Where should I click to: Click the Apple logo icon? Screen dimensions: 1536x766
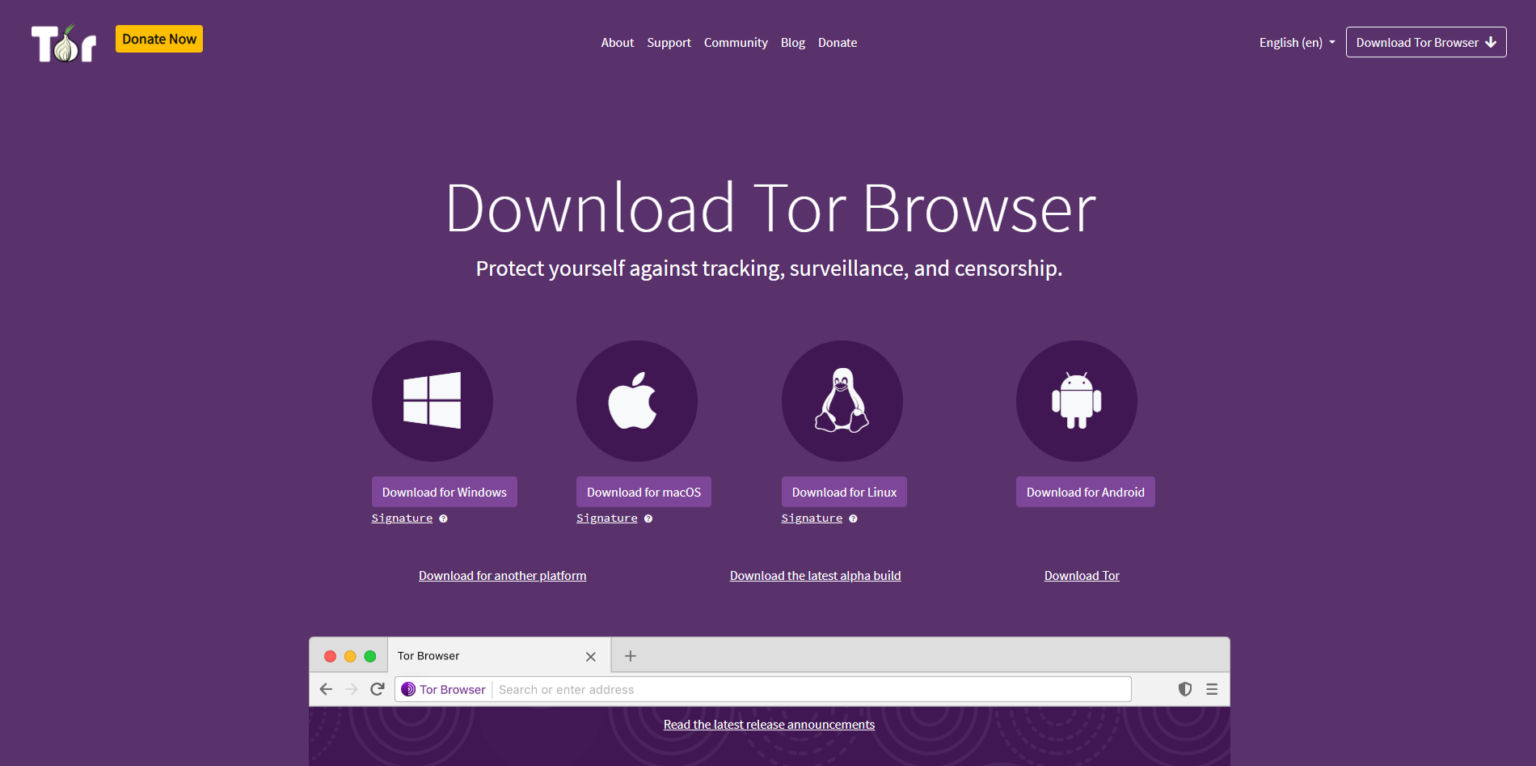pos(637,400)
